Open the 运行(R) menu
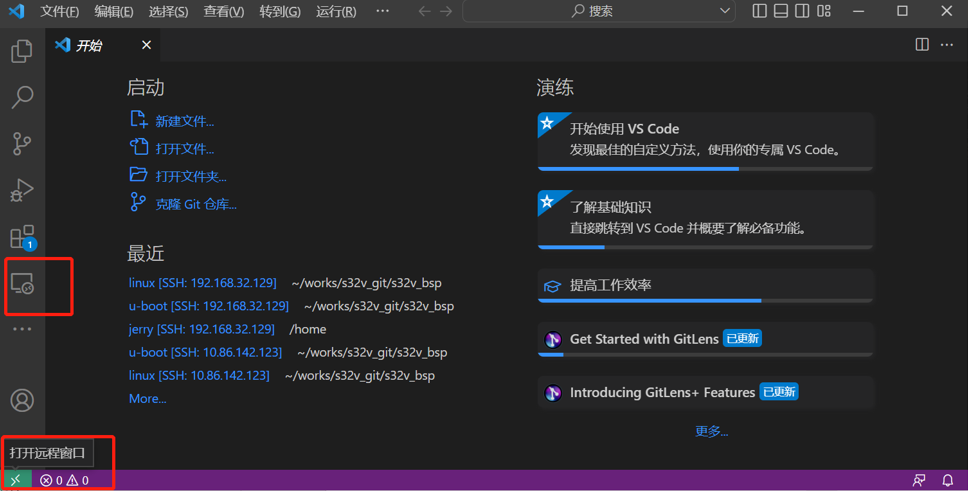The height and width of the screenshot is (492, 968). (336, 12)
